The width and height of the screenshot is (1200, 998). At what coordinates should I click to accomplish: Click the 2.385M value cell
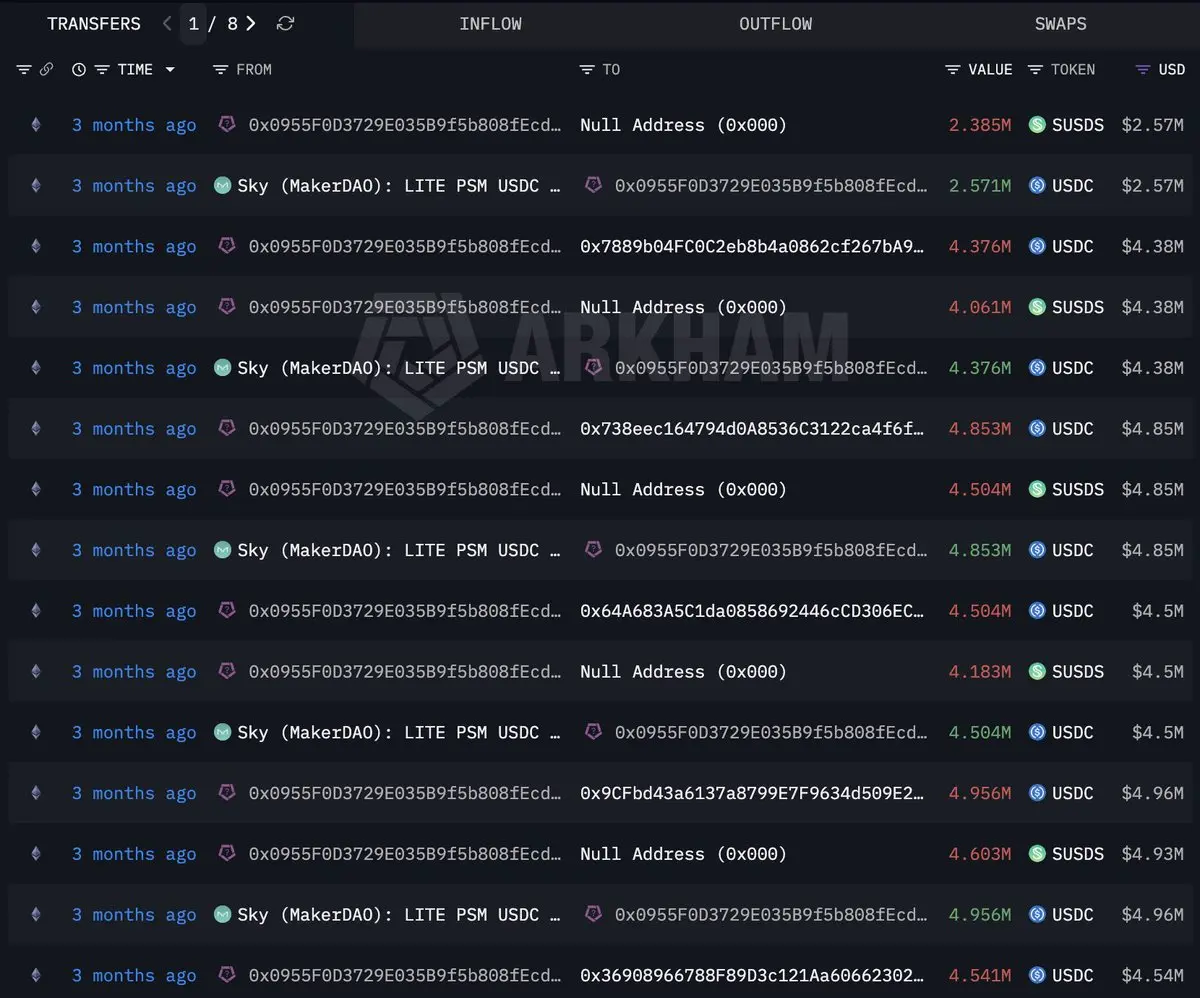click(x=980, y=125)
